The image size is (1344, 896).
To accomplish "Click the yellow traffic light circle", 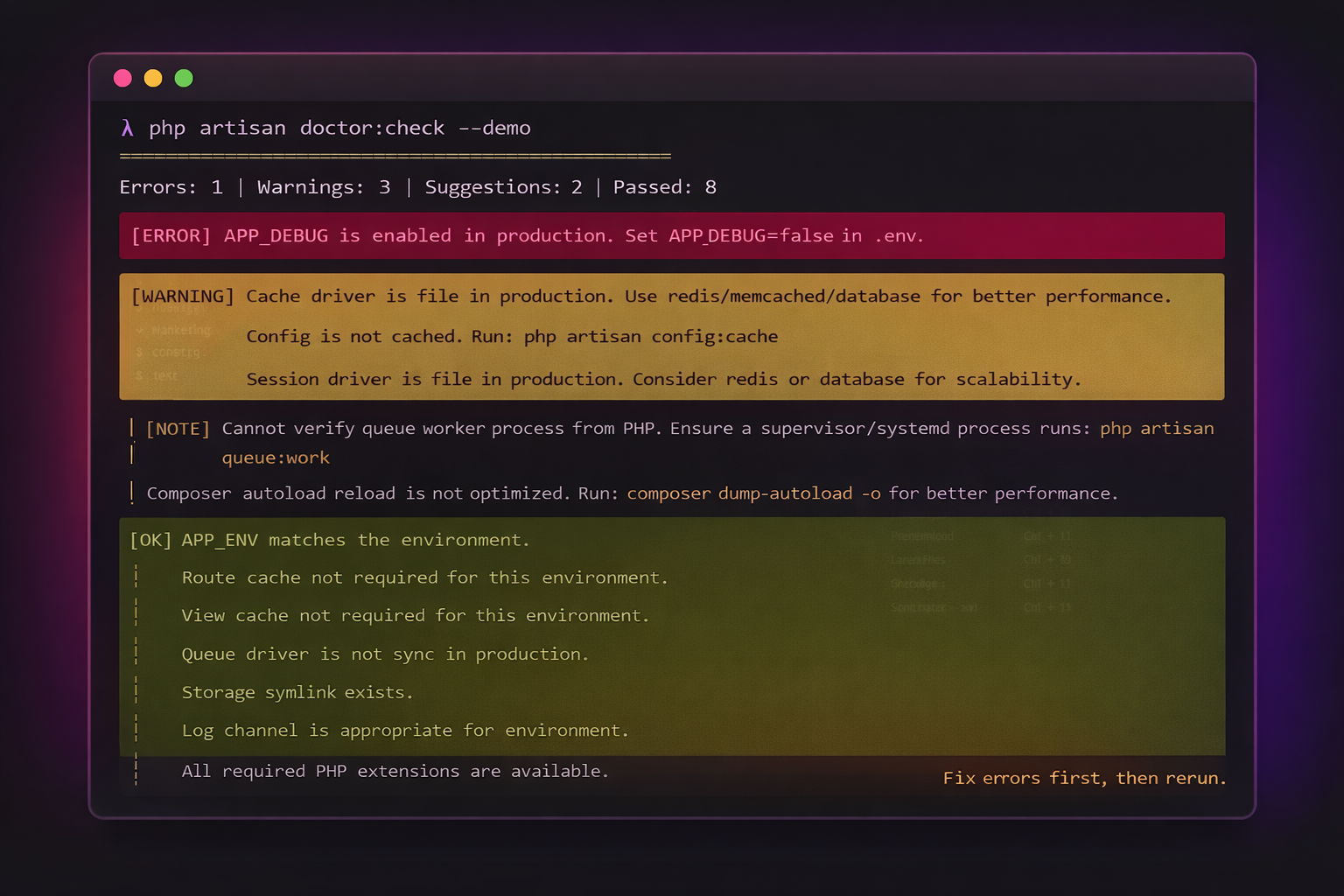I will [153, 78].
